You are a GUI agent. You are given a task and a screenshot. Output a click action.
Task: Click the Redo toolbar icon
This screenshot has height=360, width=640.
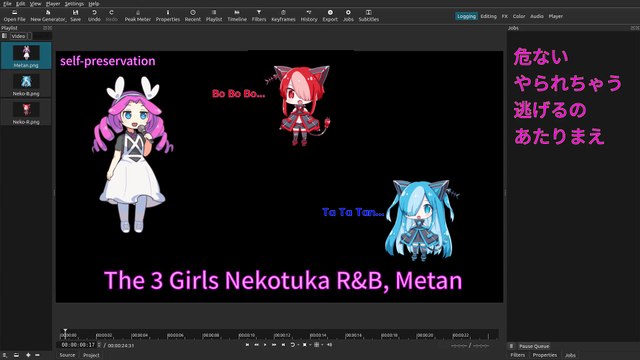111,16
